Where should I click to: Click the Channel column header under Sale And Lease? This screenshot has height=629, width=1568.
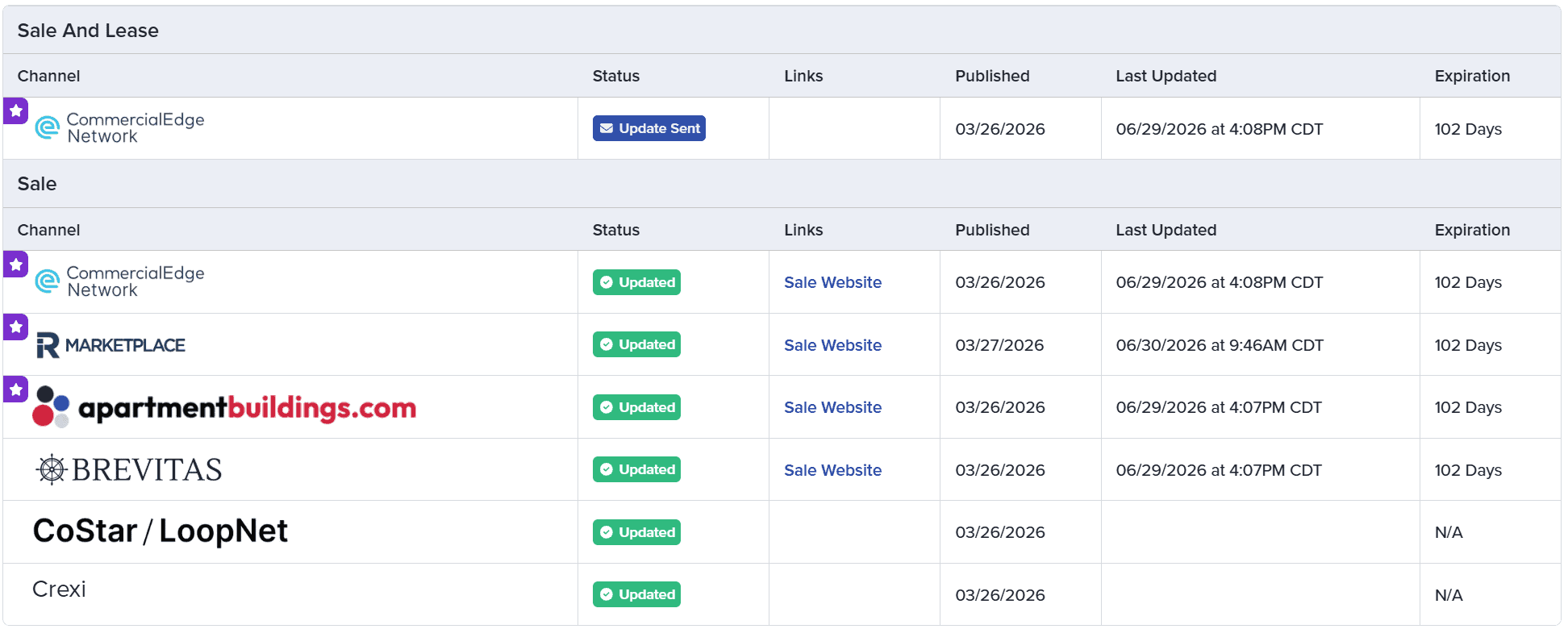coord(48,76)
